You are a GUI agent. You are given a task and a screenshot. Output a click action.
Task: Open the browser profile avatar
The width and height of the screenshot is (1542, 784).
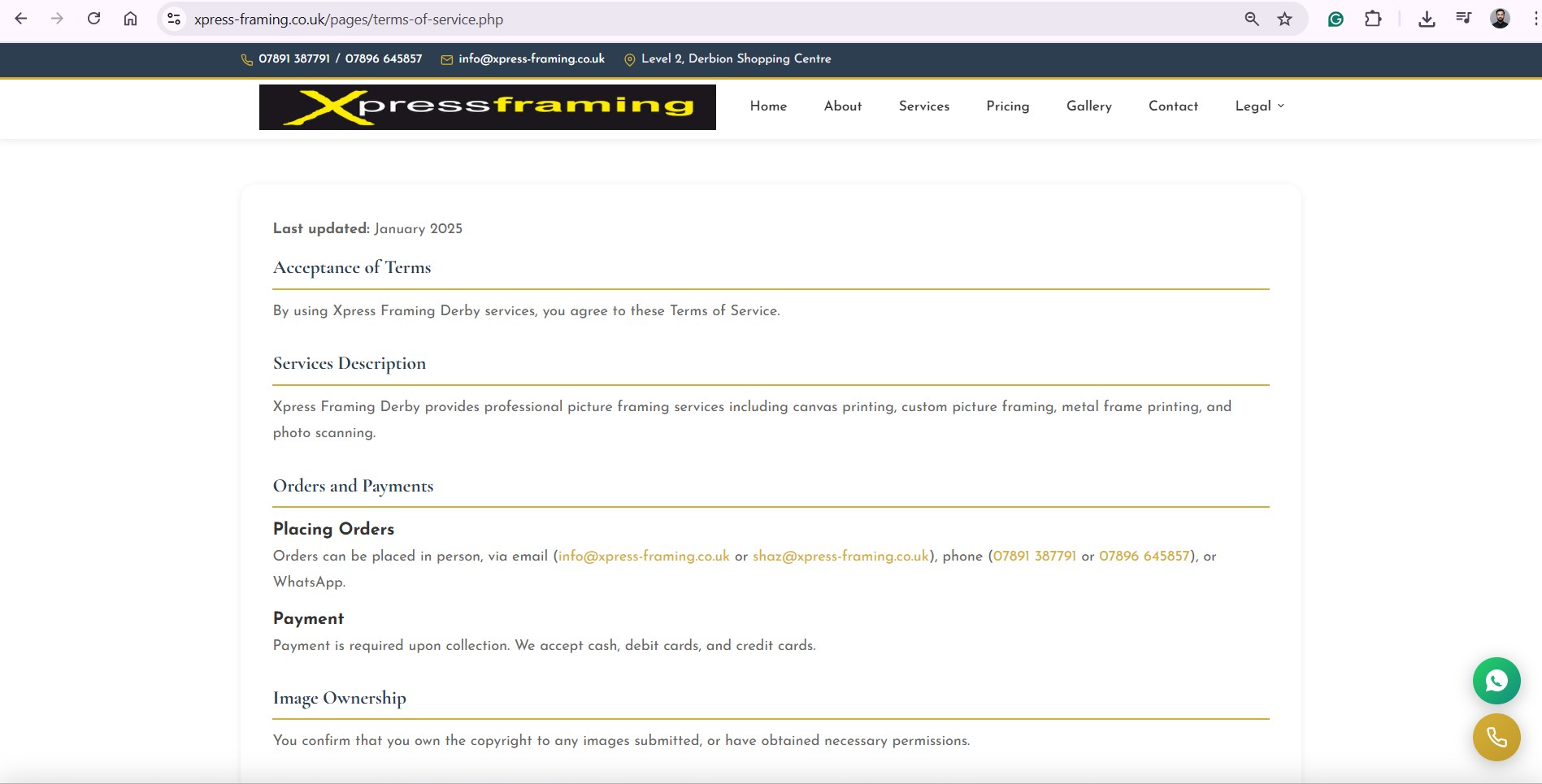click(1500, 19)
